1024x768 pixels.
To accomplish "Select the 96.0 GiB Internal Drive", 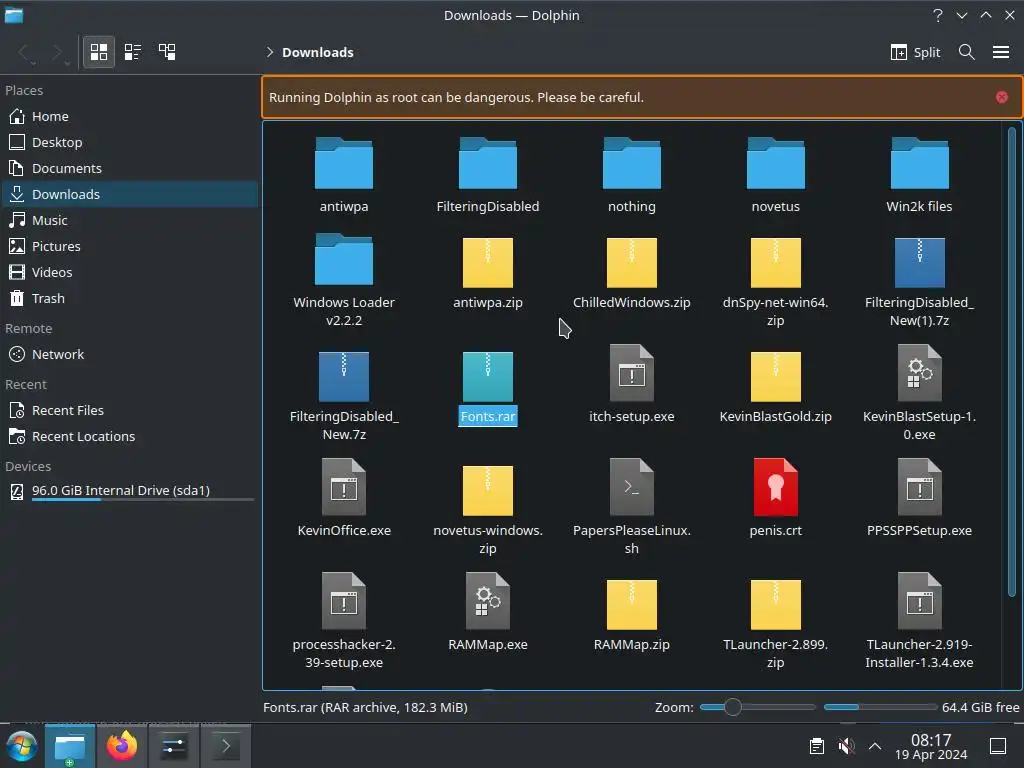I will pos(129,491).
